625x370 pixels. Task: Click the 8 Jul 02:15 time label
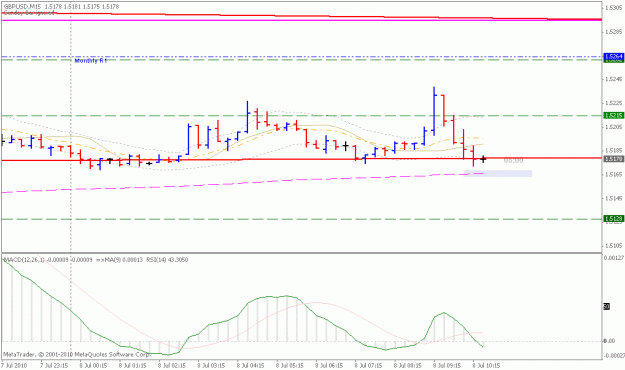172,365
